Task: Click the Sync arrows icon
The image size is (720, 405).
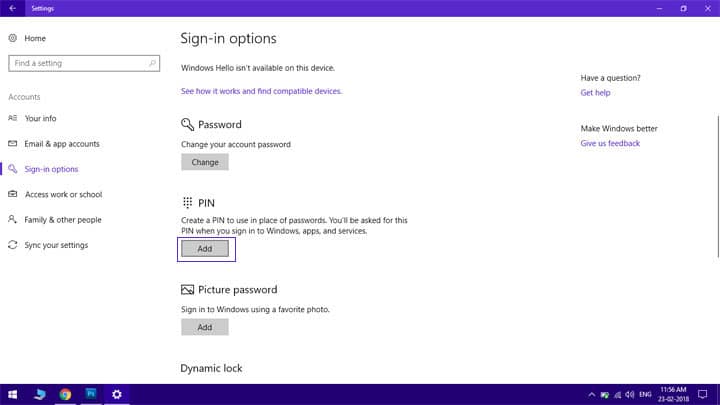Action: click(x=12, y=245)
